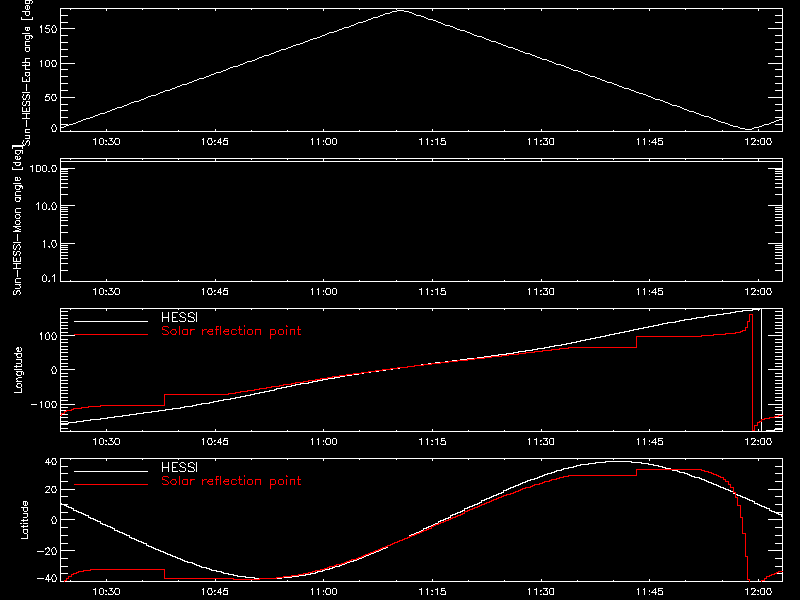Click the -20 tick on Latitude axis
Screen dimensions: 800x600
47,551
